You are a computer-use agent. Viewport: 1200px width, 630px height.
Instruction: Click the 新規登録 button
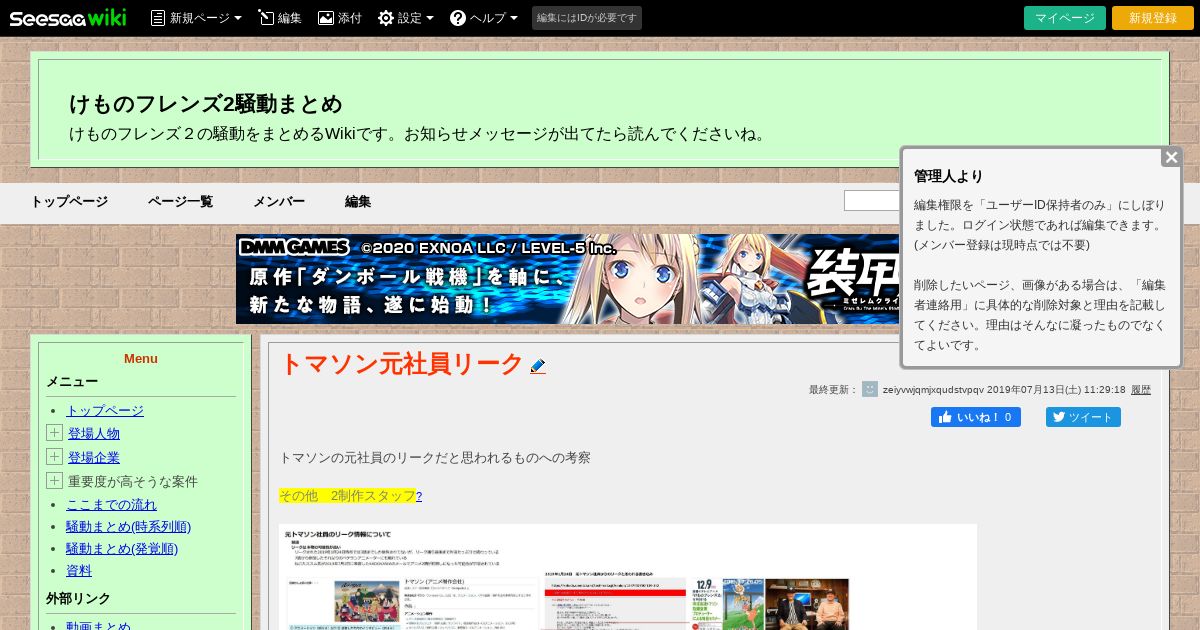coord(1153,18)
